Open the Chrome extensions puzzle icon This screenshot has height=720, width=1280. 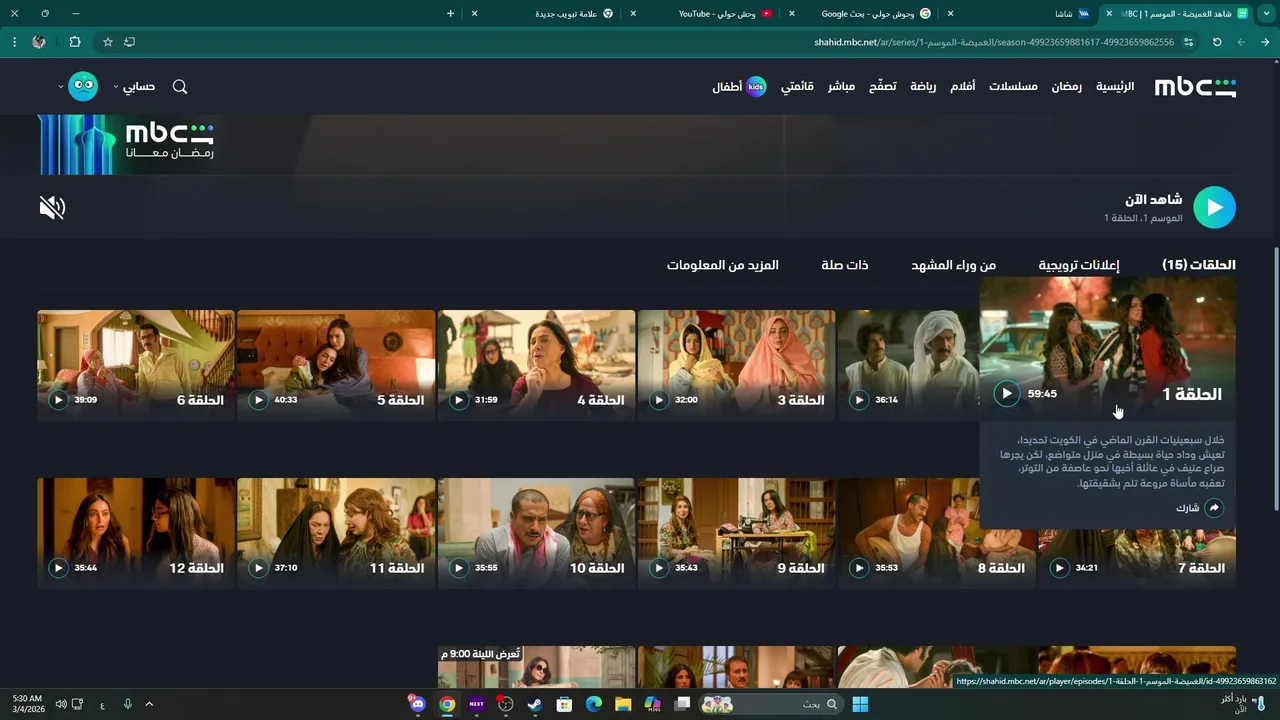75,42
